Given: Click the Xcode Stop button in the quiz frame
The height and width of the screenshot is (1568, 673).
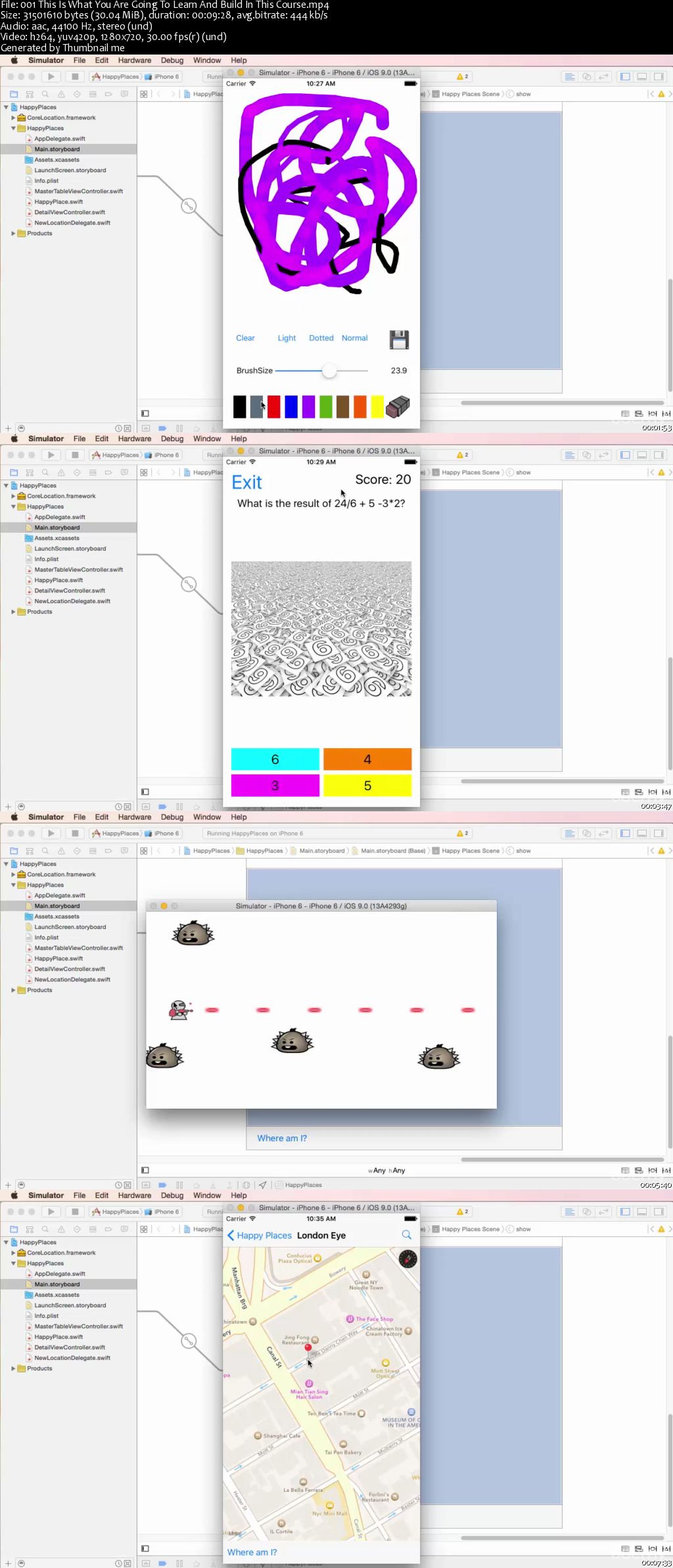Looking at the screenshot, I should tap(75, 455).
